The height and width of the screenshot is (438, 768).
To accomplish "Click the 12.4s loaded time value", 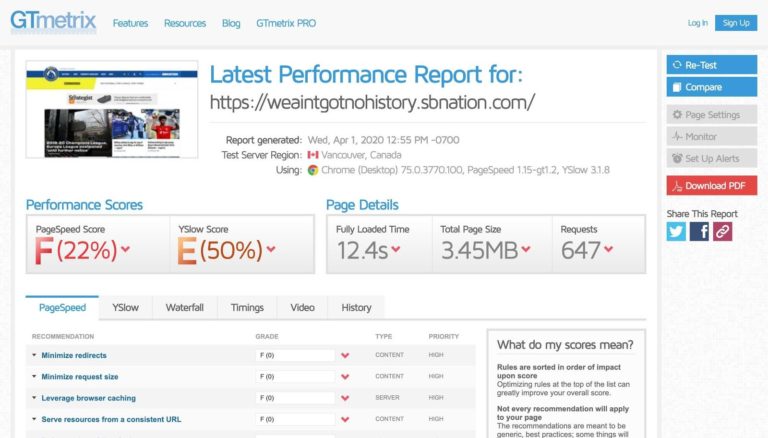I will (362, 251).
